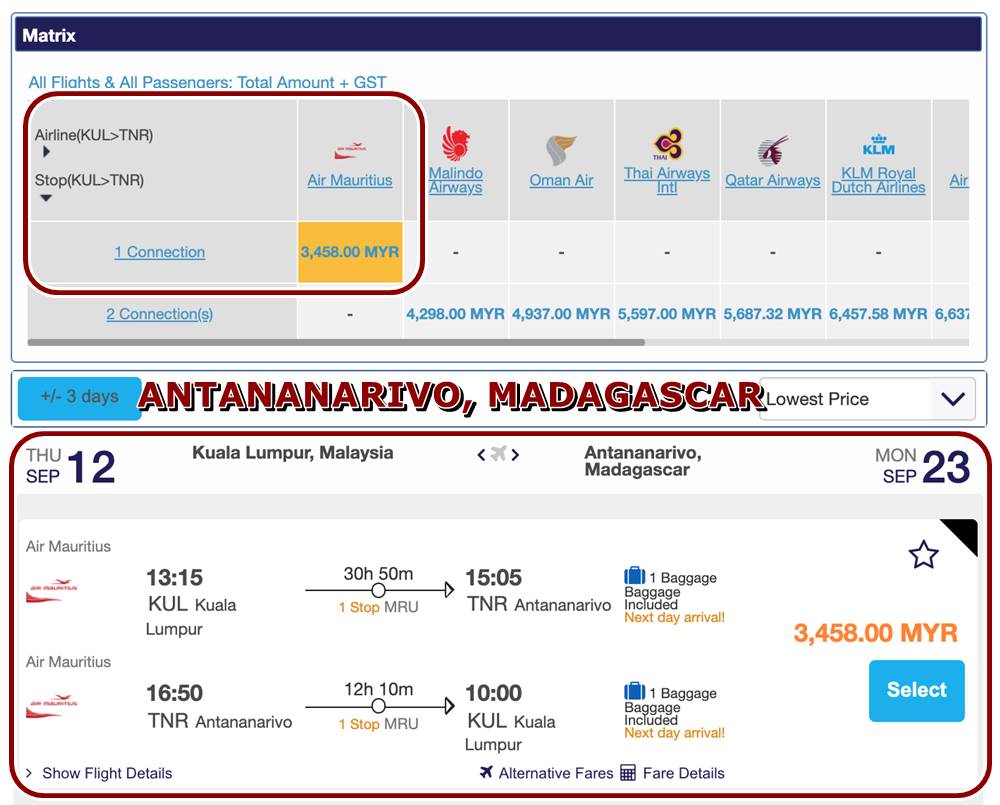Collapse the Stop(KUL>TNR) down arrow
Image resolution: width=1000 pixels, height=805 pixels.
coord(46,198)
